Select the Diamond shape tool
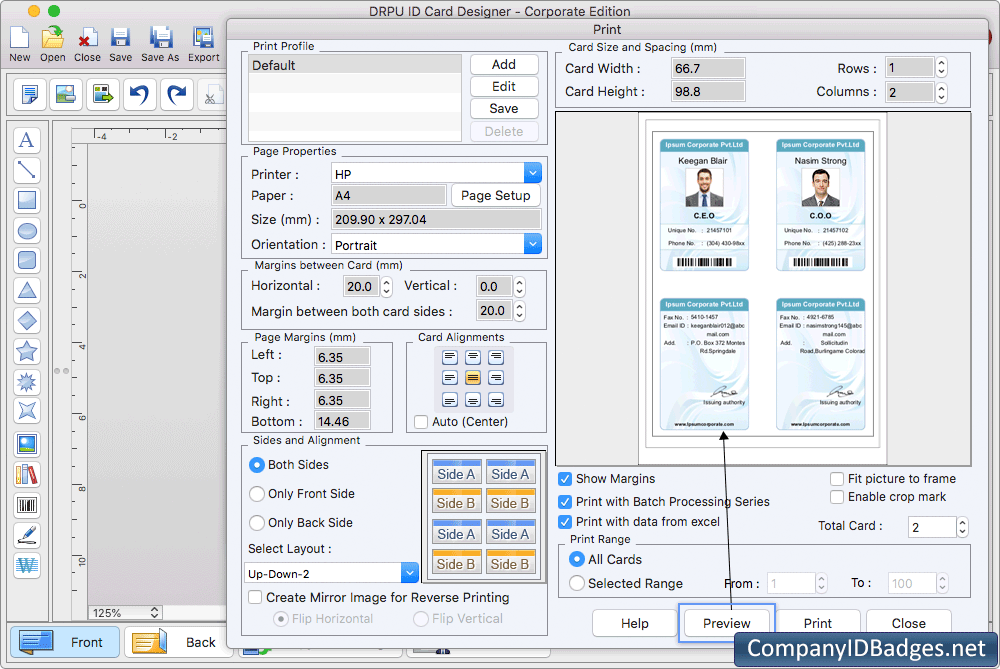The image size is (1000, 669). tap(27, 321)
